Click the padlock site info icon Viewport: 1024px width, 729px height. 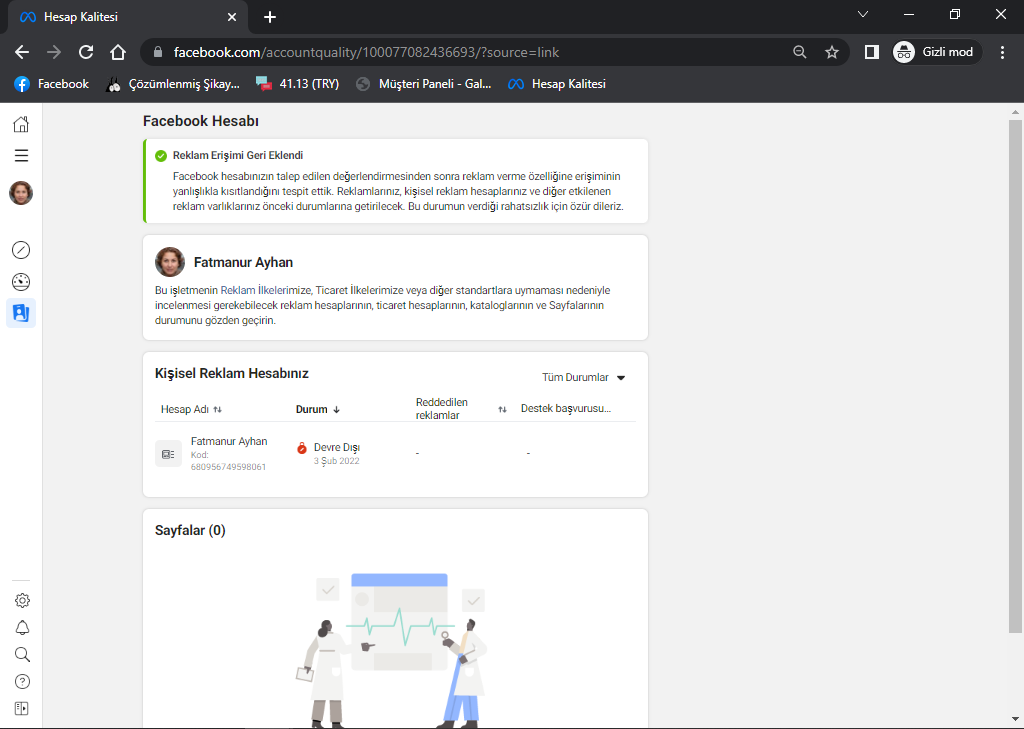point(157,52)
